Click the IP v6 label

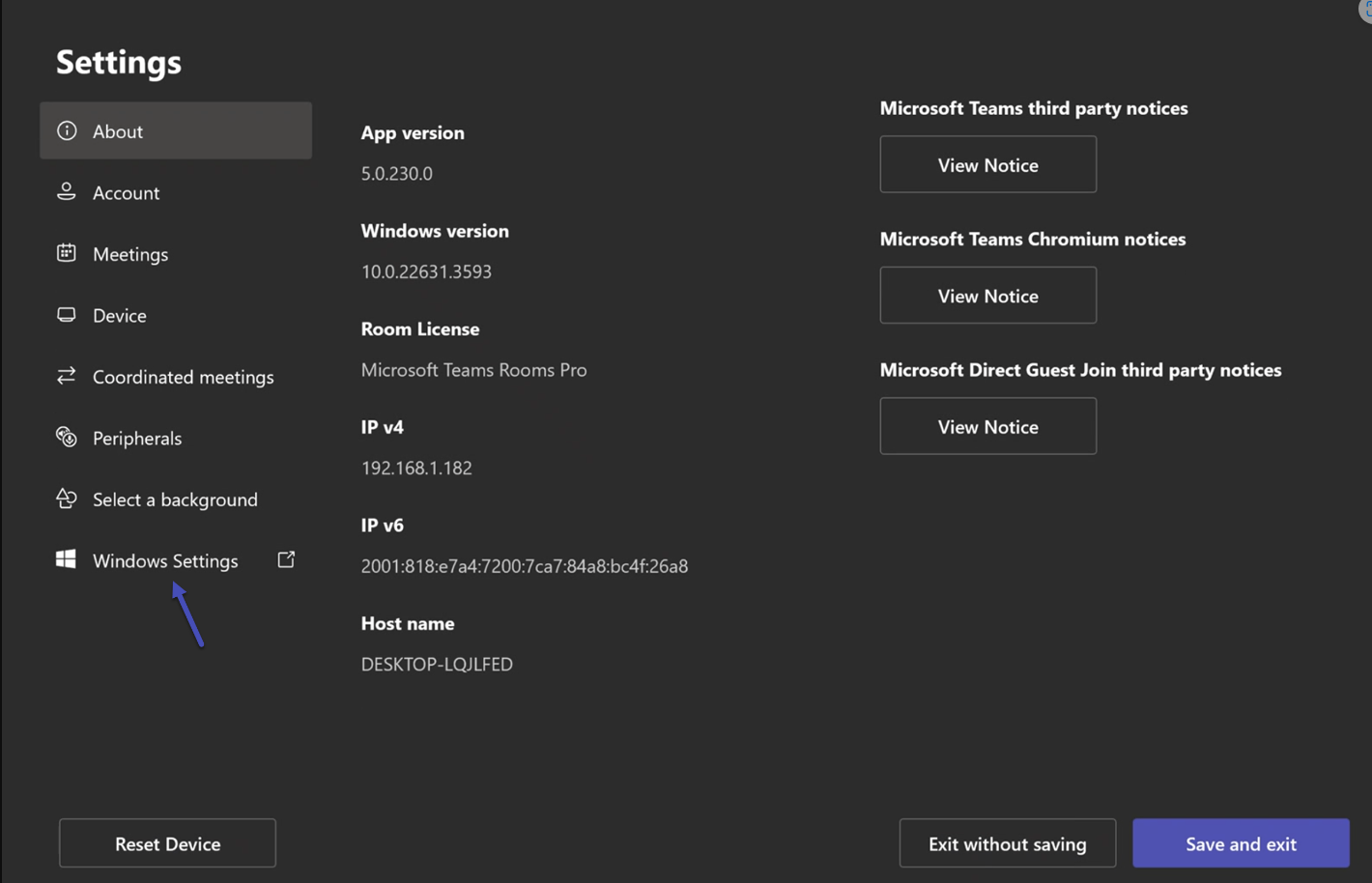point(383,526)
